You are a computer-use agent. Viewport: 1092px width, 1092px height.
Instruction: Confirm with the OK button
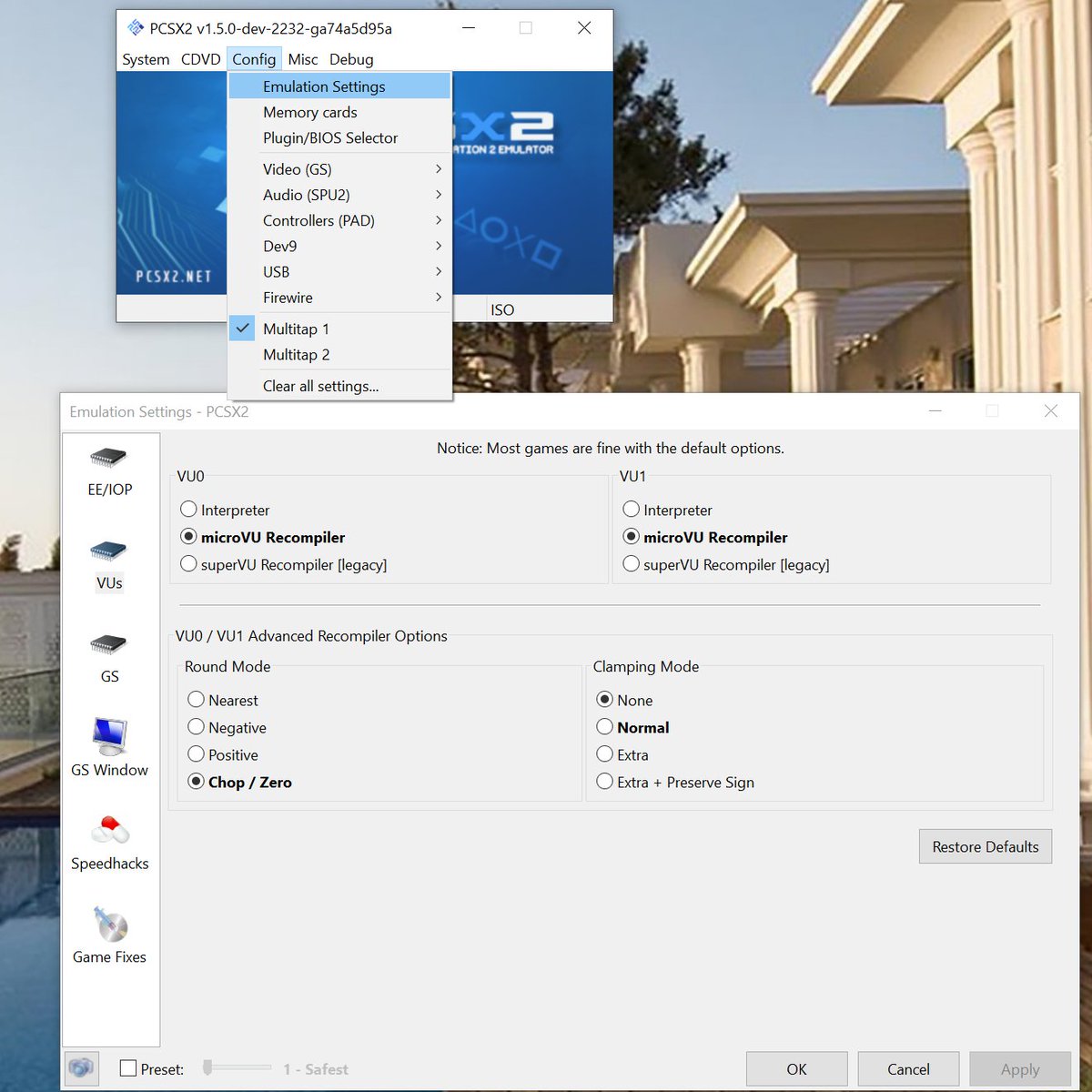[796, 1069]
